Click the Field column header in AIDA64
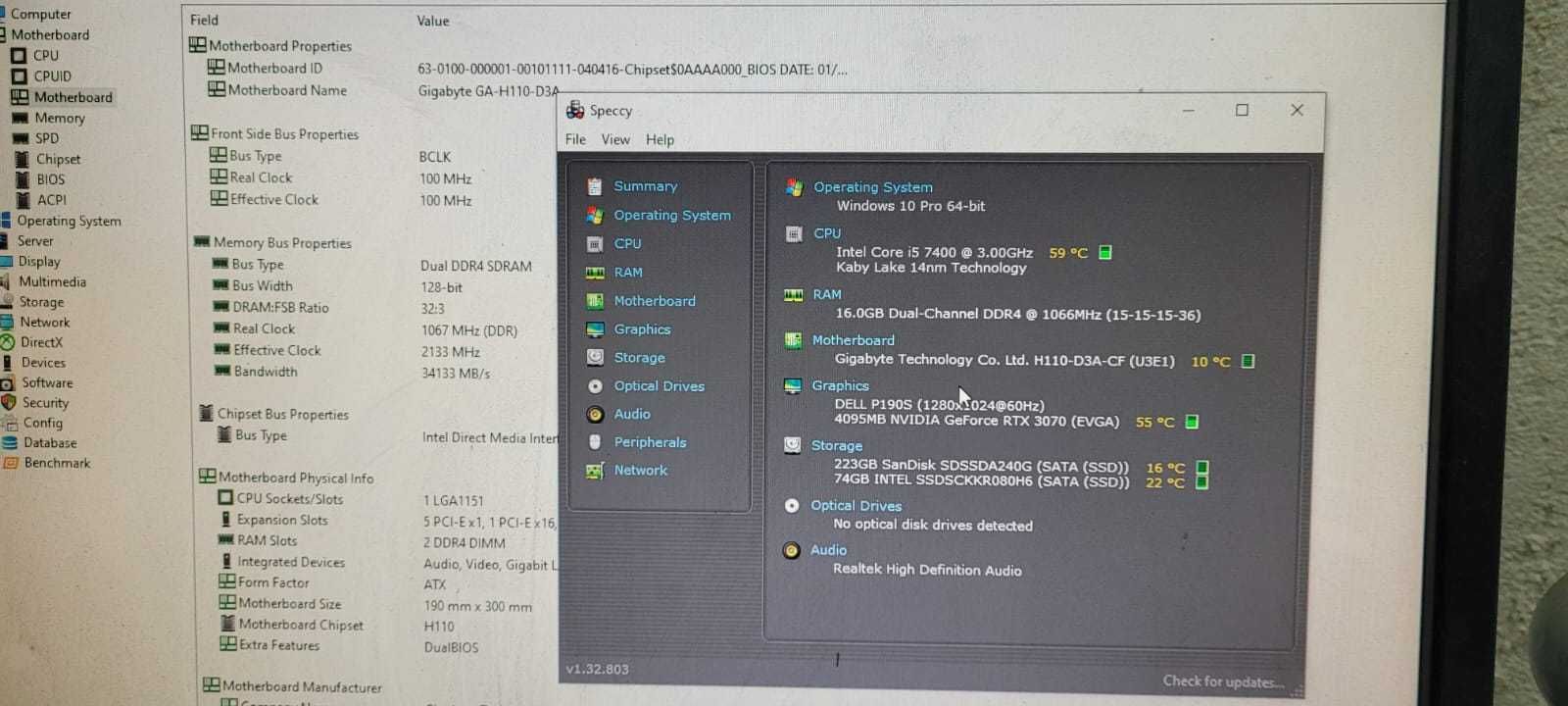Screen dimensions: 1568x706 click(204, 20)
